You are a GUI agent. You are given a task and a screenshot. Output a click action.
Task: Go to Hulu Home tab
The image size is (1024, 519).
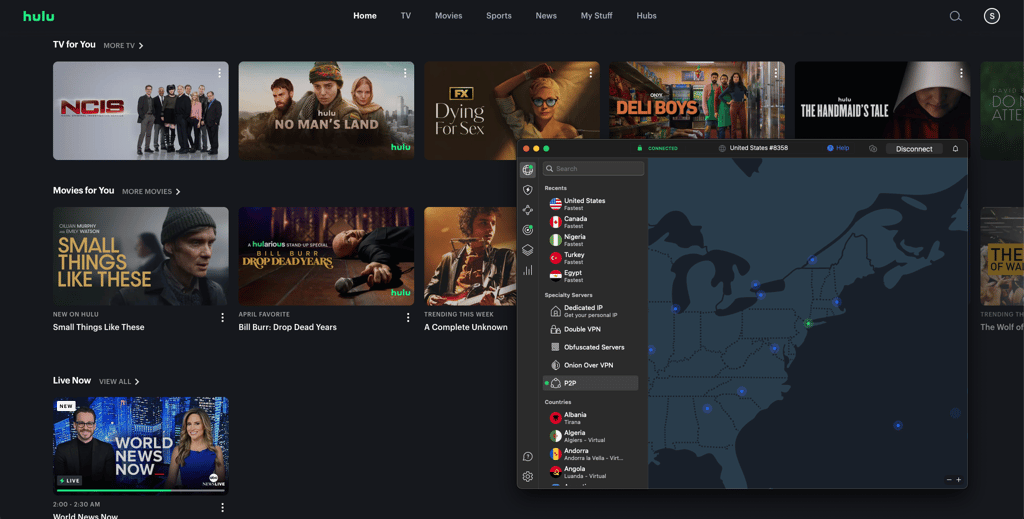[x=364, y=16]
